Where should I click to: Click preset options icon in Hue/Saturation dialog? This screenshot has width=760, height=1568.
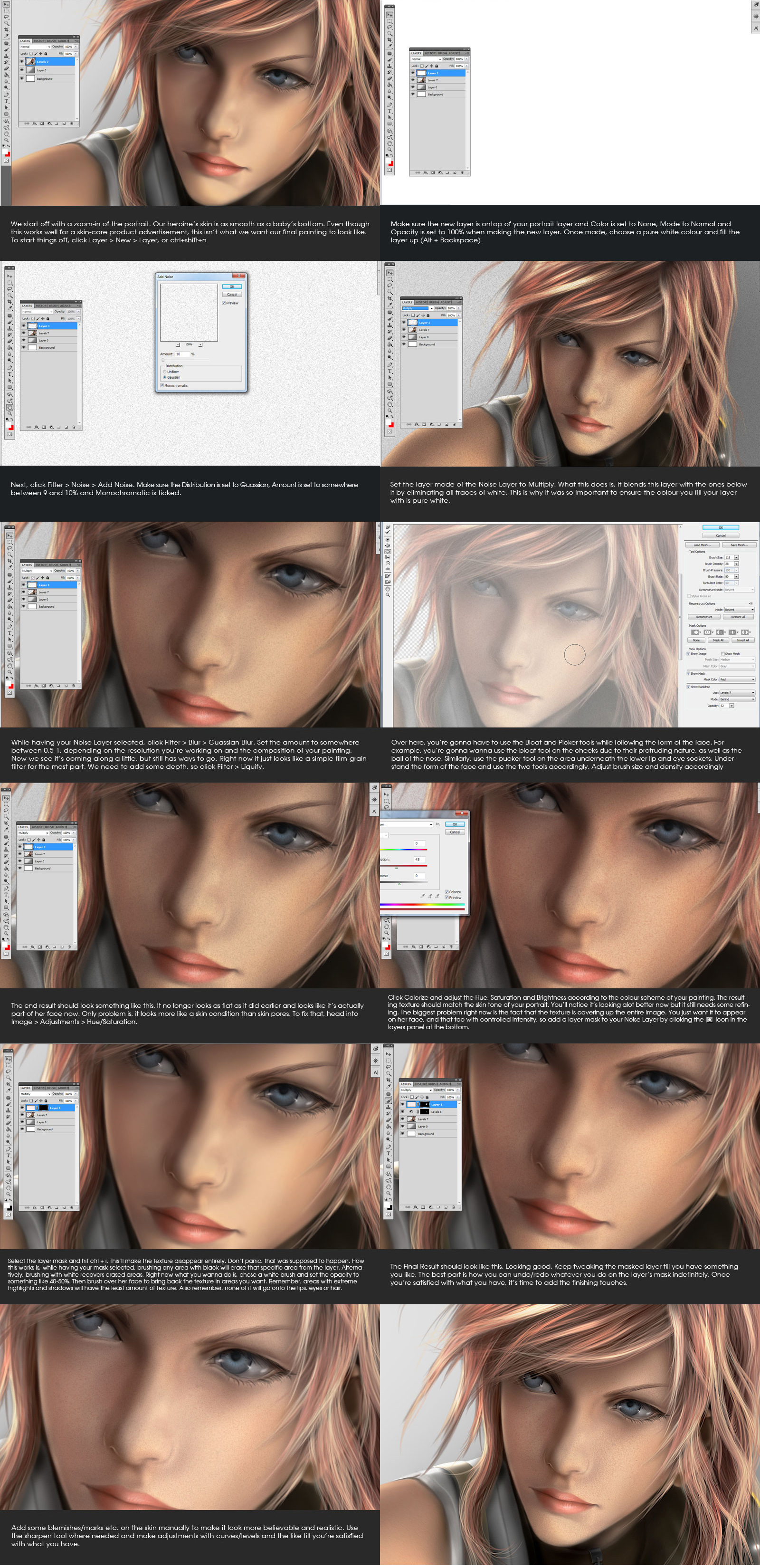[x=438, y=825]
